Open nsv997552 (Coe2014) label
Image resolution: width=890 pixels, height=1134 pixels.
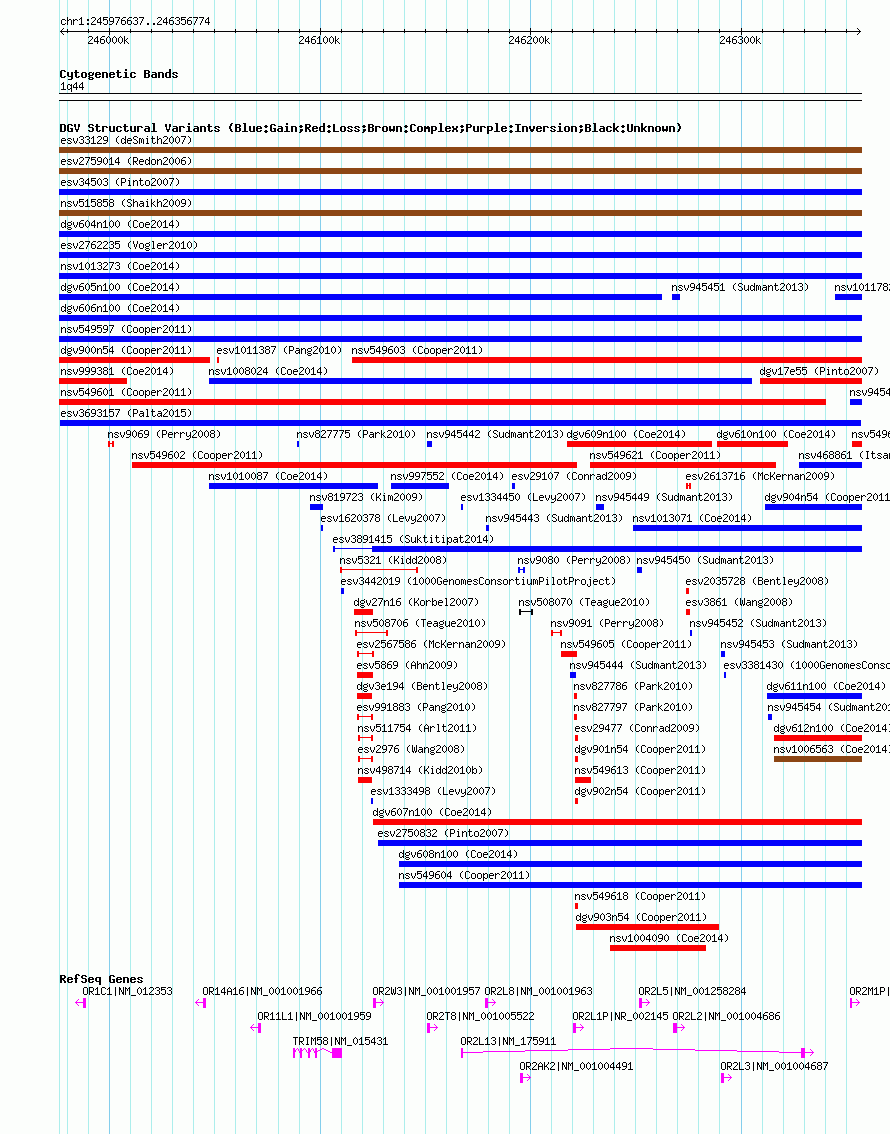447,476
